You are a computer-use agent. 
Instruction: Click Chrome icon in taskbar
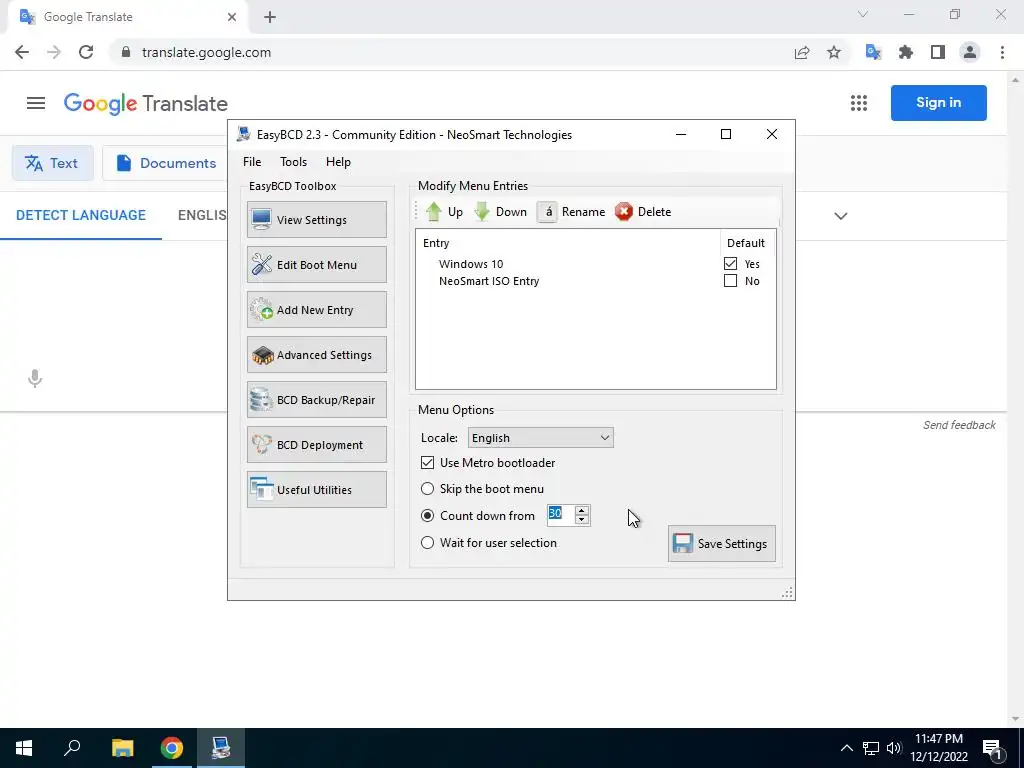click(172, 748)
